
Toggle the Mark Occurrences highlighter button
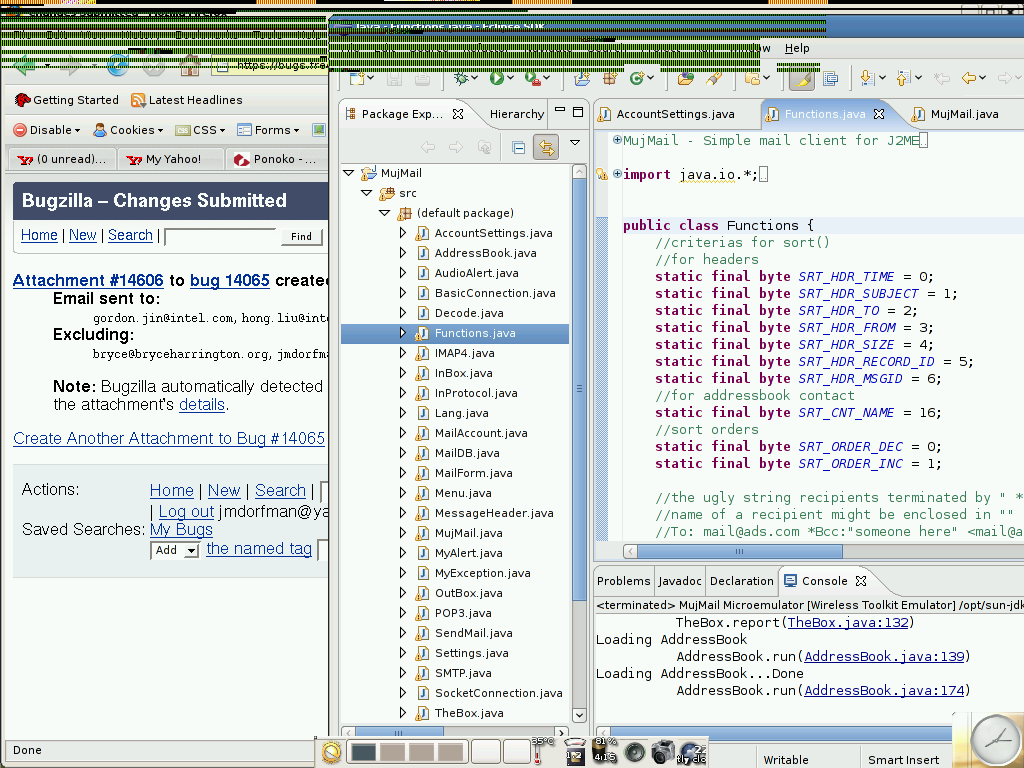[801, 78]
